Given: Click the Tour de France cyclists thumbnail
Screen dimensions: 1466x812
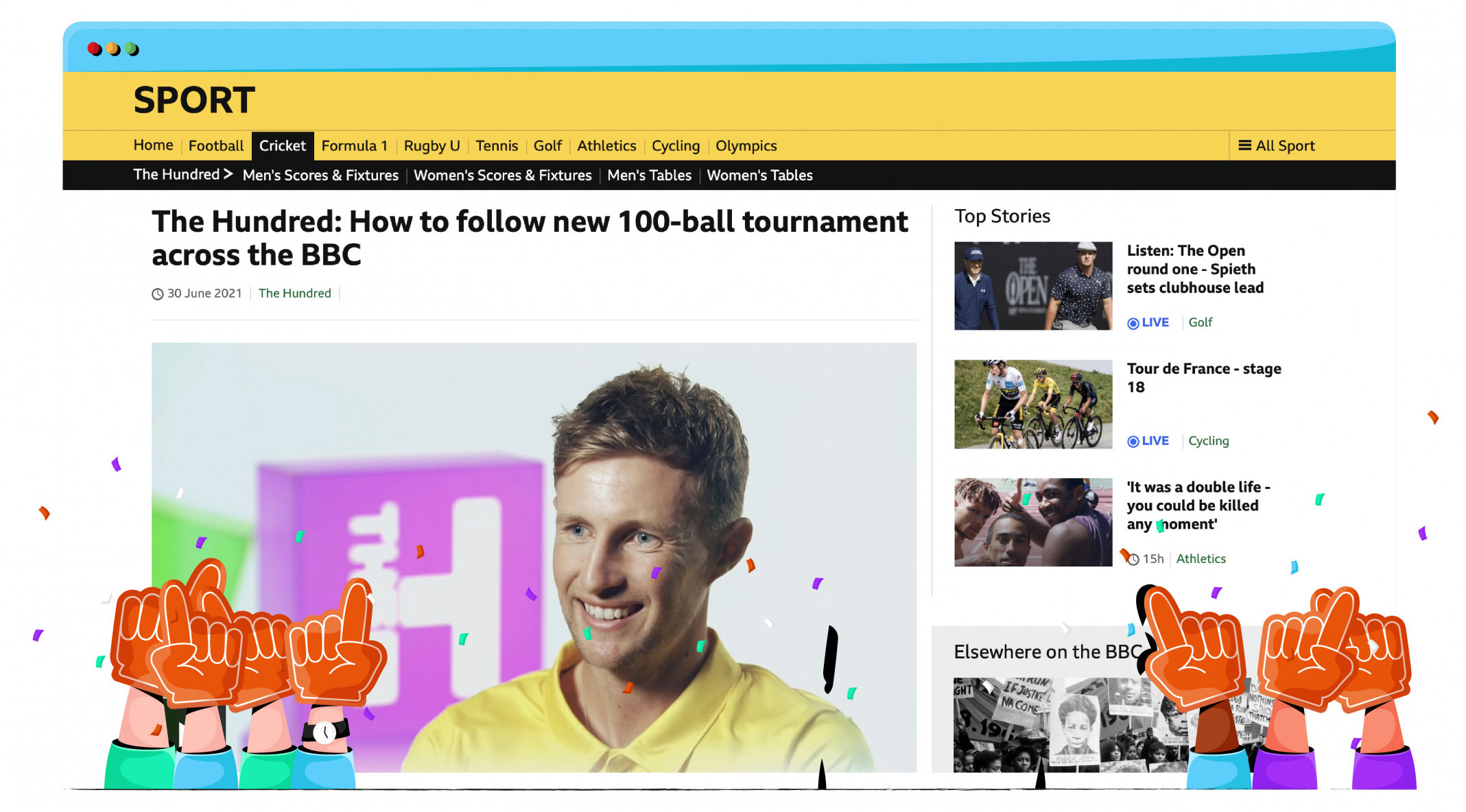Looking at the screenshot, I should pyautogui.click(x=1032, y=404).
